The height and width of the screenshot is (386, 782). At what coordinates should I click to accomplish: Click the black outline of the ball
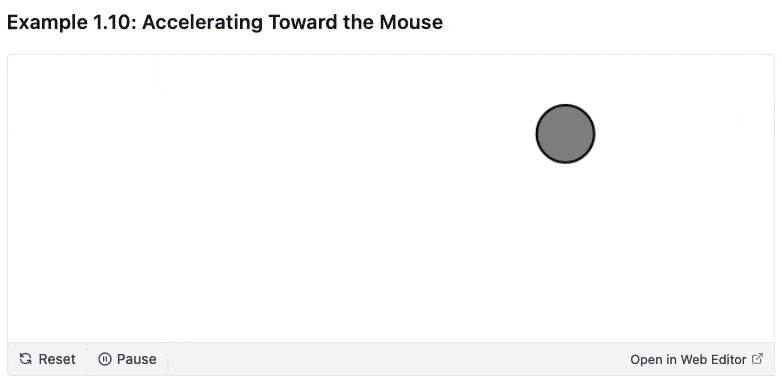[537, 134]
